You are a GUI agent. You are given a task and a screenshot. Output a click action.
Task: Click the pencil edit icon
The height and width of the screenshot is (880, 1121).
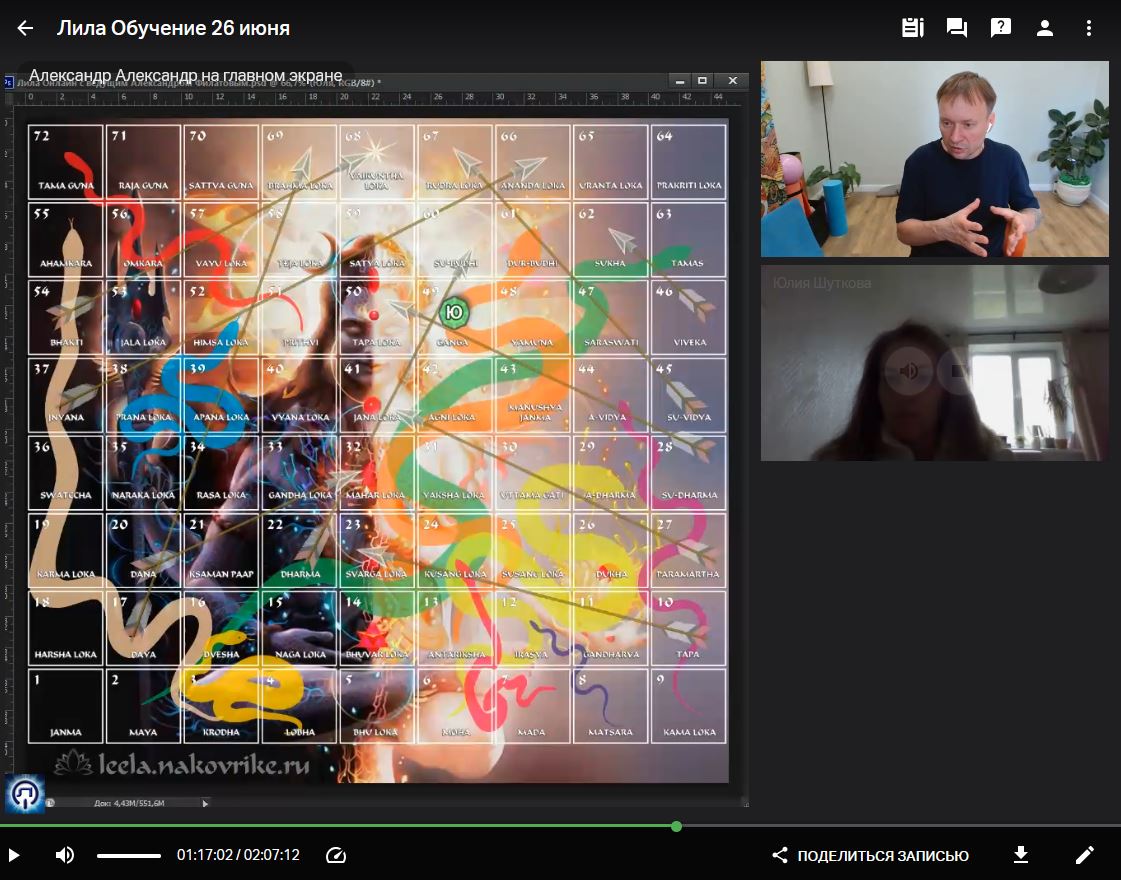[x=1085, y=855]
